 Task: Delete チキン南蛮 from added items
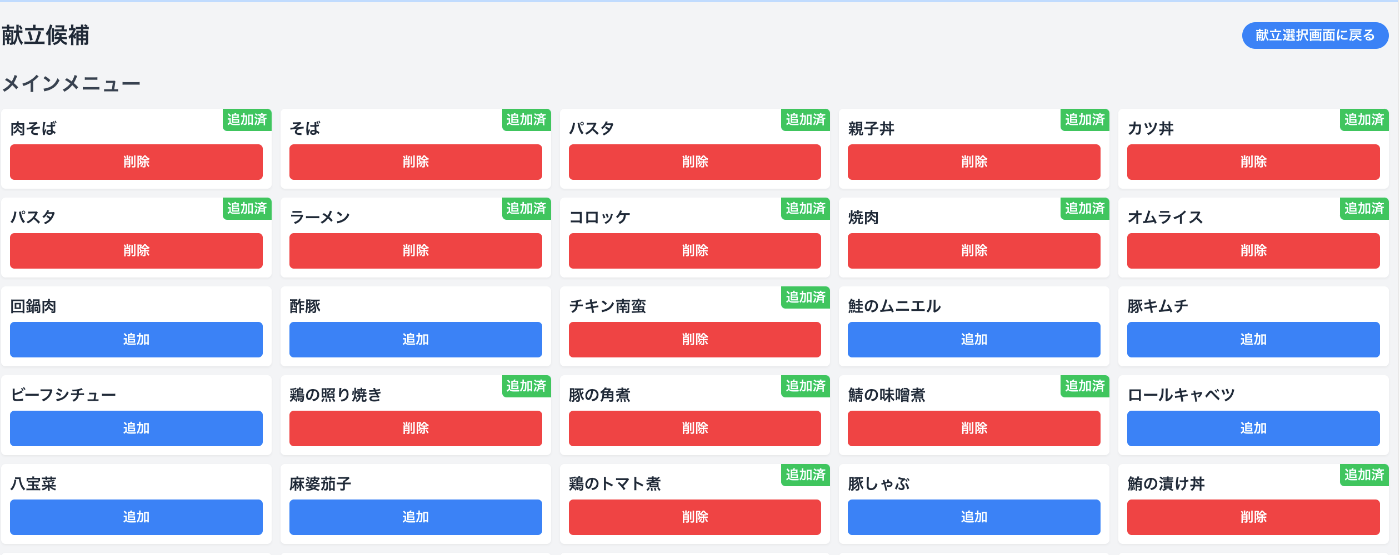point(695,340)
